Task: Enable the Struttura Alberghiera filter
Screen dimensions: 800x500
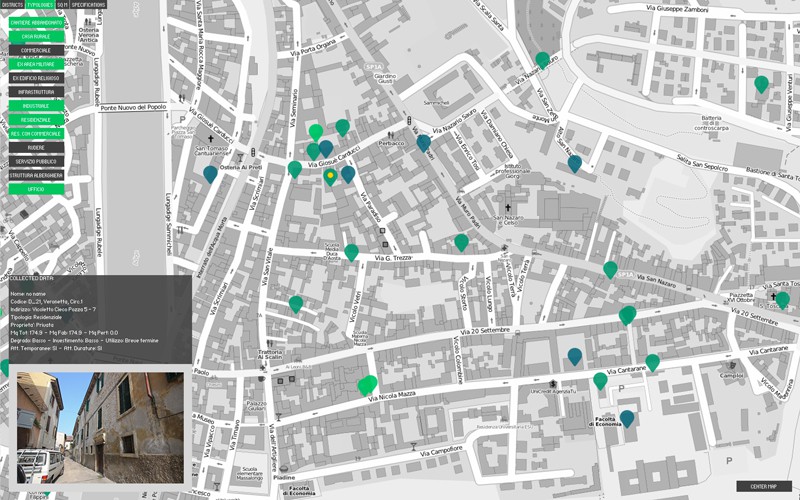Action: [x=36, y=175]
